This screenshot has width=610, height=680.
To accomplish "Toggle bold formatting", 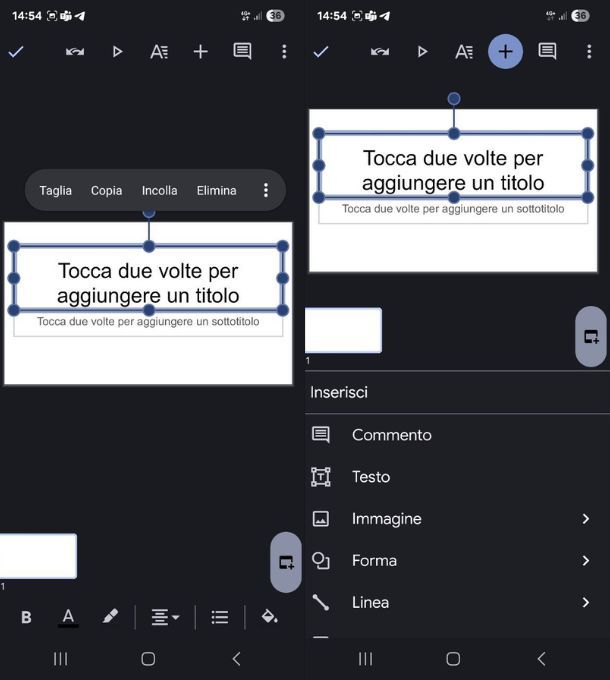I will click(26, 617).
